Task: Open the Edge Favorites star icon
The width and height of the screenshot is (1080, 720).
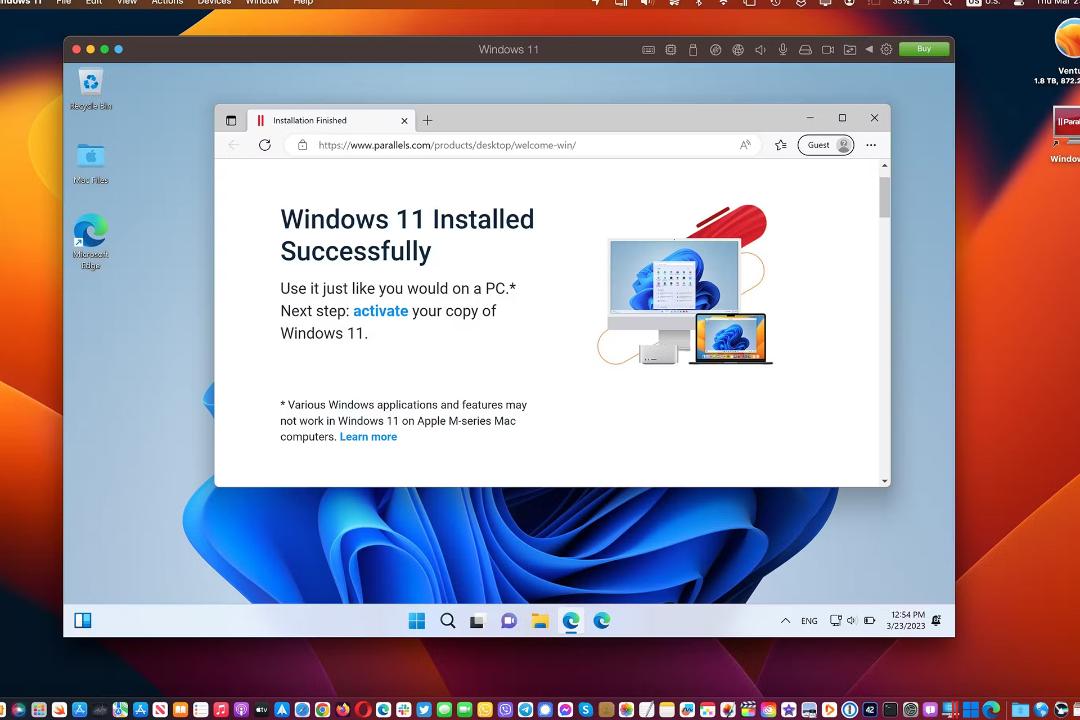Action: point(780,145)
